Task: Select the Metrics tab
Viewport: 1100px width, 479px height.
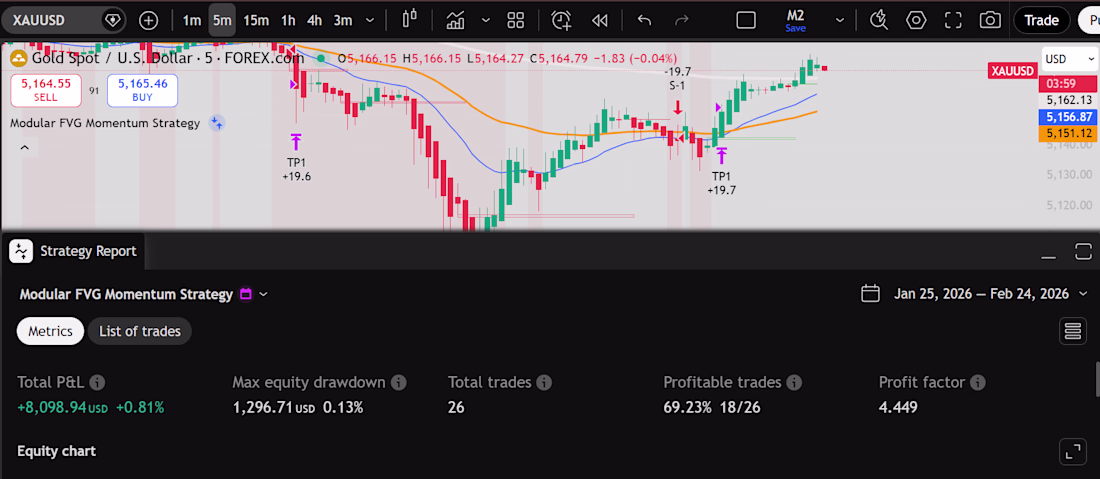Action: [51, 331]
